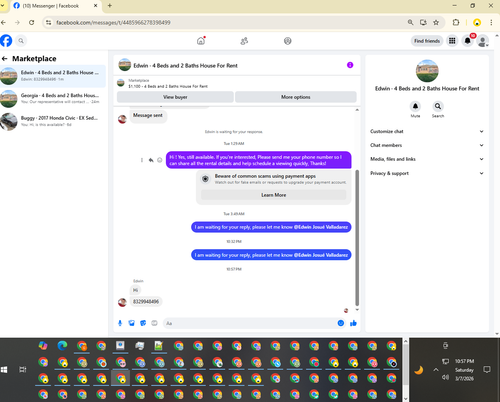This screenshot has height=402, width=500.
Task: Open the three-dot more menu beside message
Action: [x=142, y=160]
